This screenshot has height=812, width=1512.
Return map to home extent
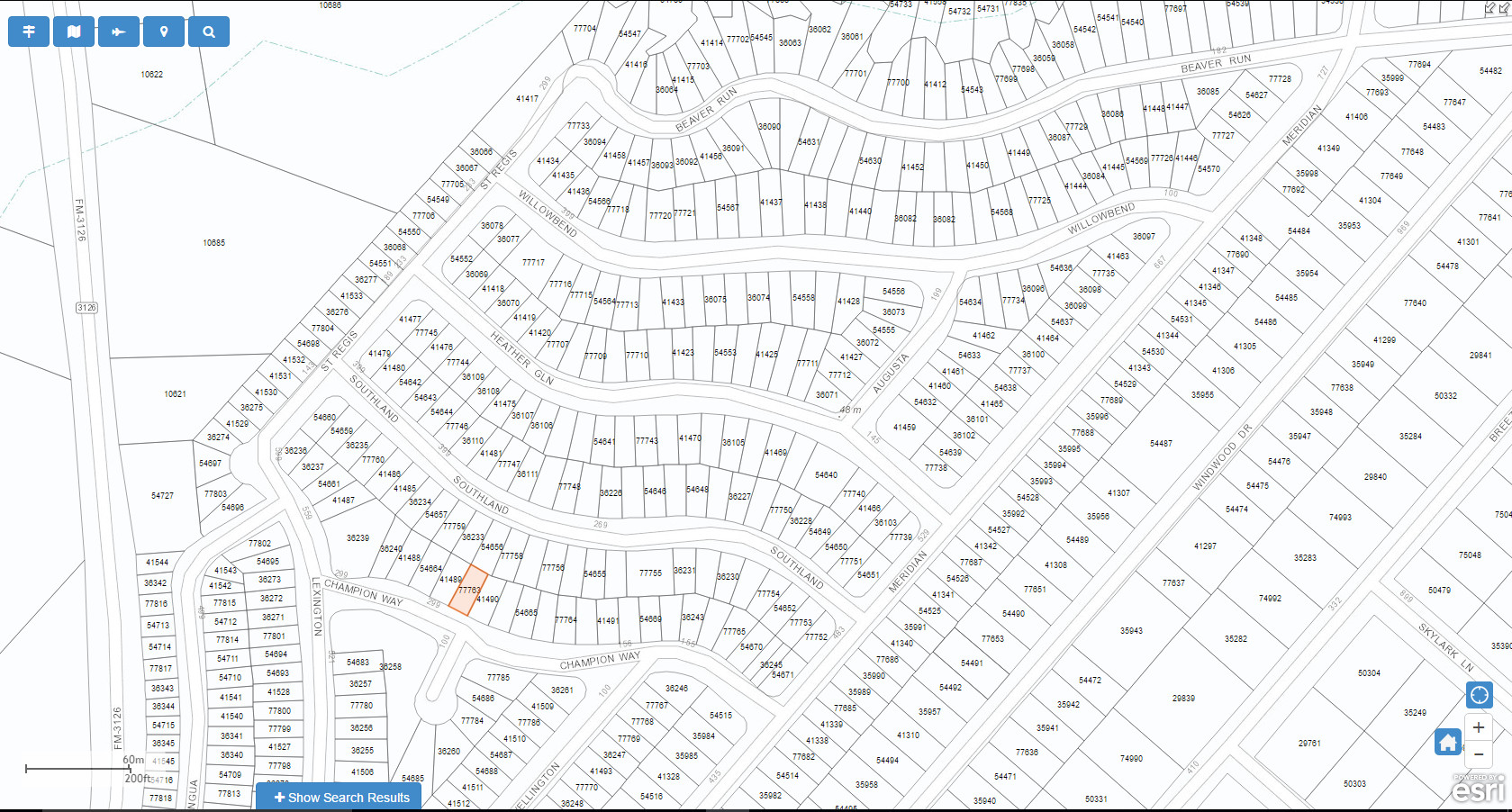[1448, 743]
